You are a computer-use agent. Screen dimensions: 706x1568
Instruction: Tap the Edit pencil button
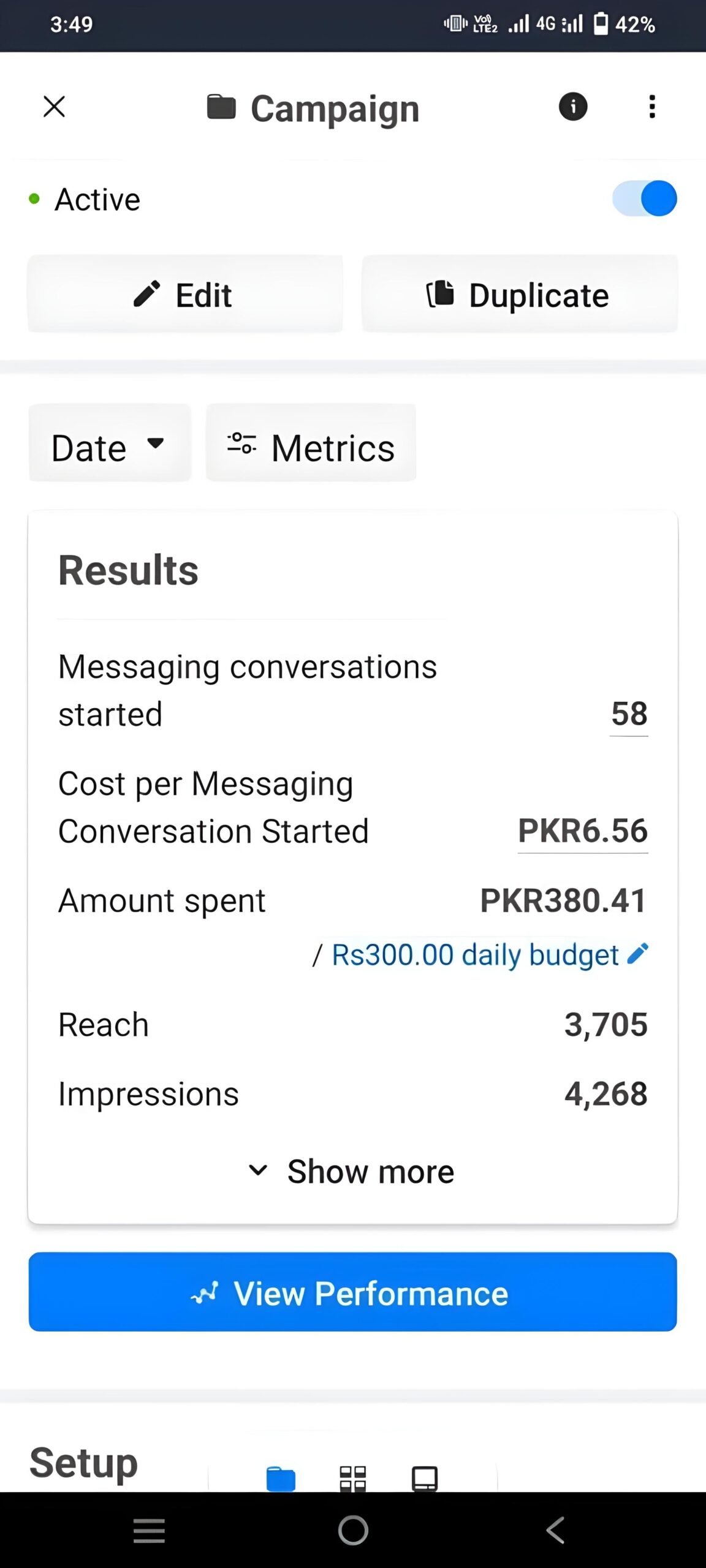[185, 295]
